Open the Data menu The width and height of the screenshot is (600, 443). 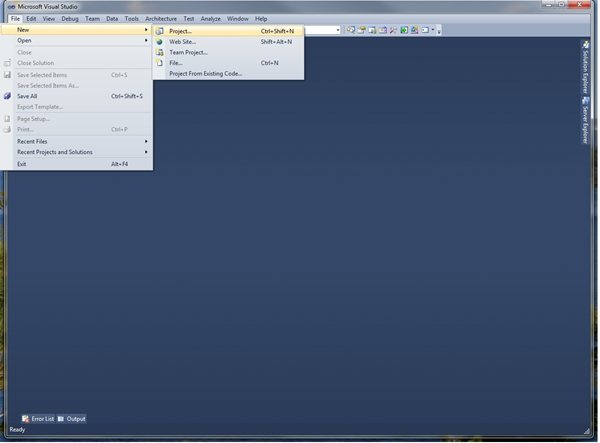click(112, 19)
